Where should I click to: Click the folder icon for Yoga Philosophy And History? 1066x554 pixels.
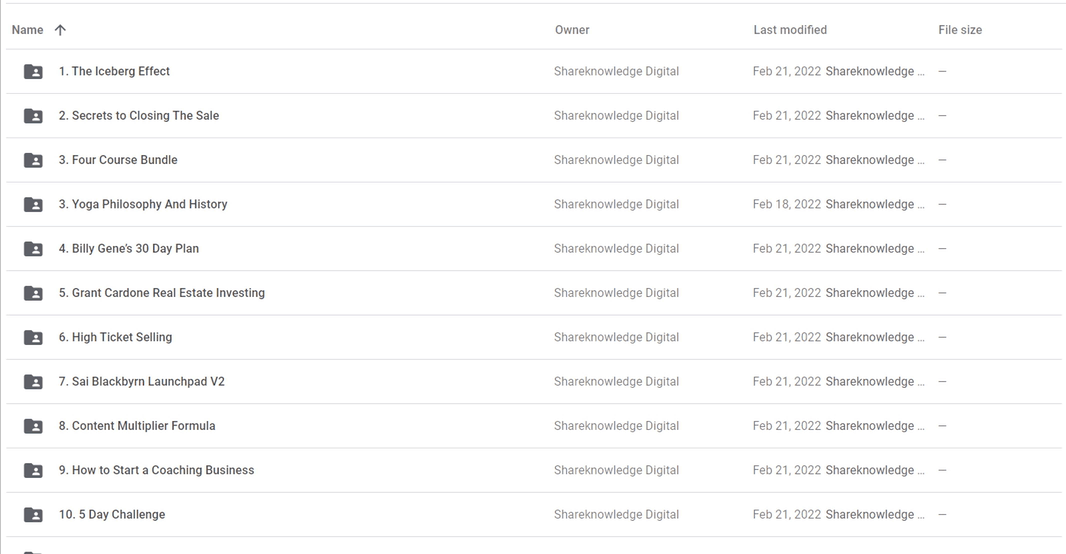coord(33,204)
